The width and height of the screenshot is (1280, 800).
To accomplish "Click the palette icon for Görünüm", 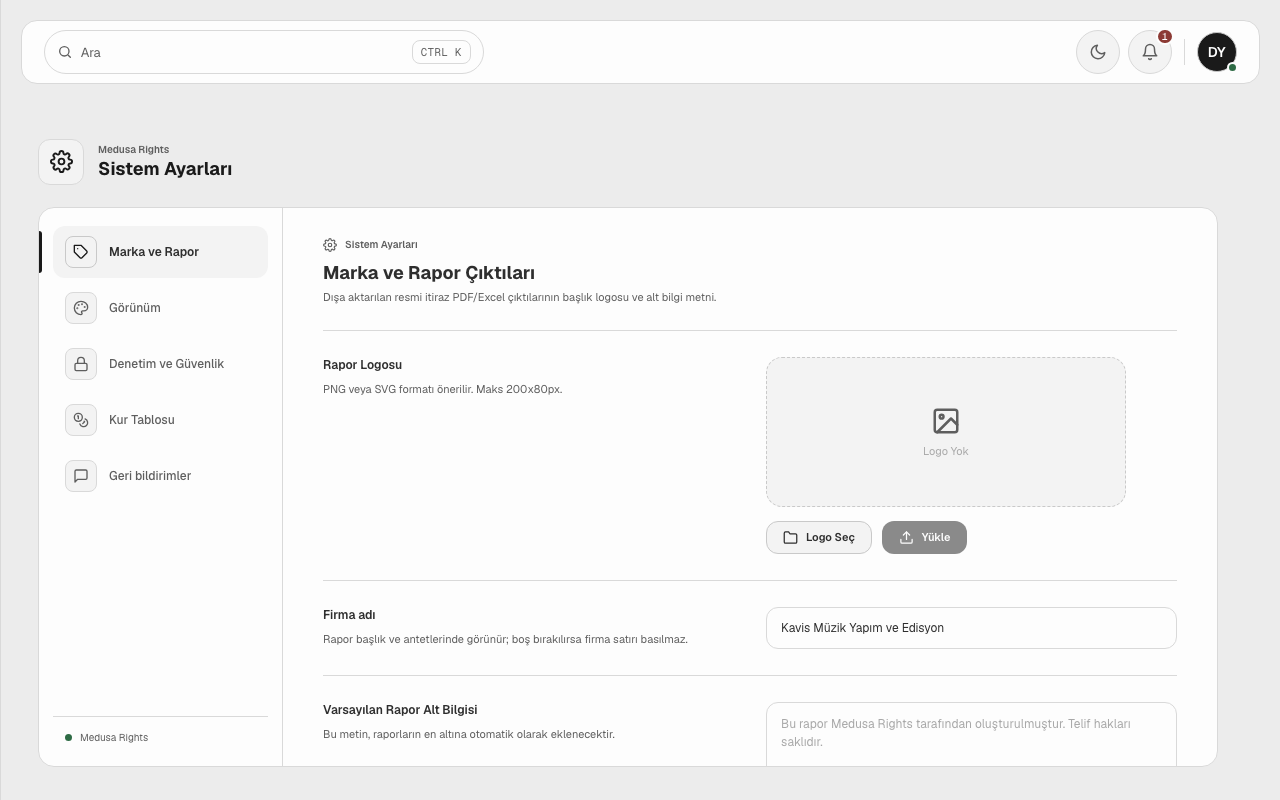I will 81,308.
